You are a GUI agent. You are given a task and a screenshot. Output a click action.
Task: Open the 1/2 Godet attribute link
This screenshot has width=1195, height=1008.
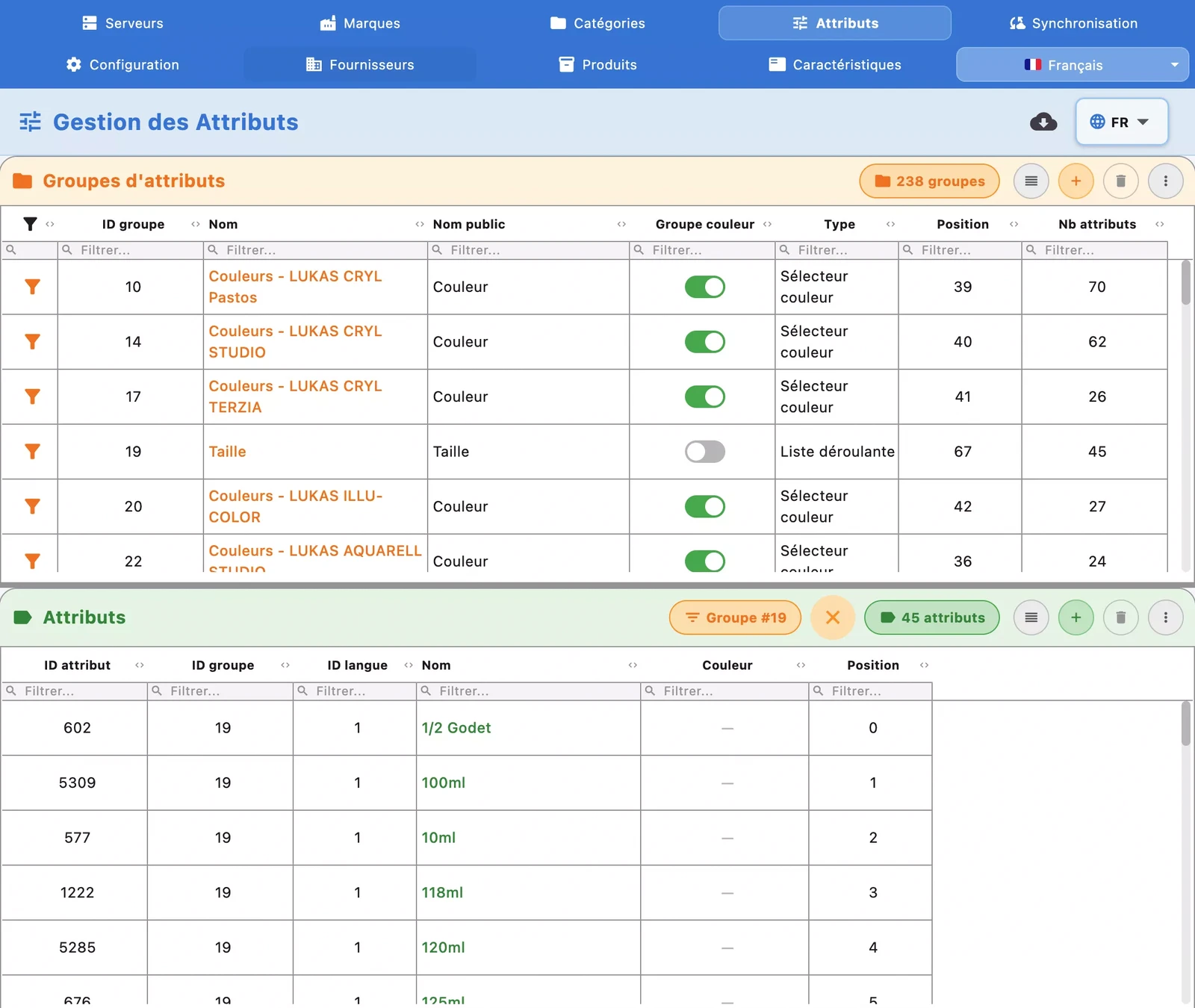456,728
